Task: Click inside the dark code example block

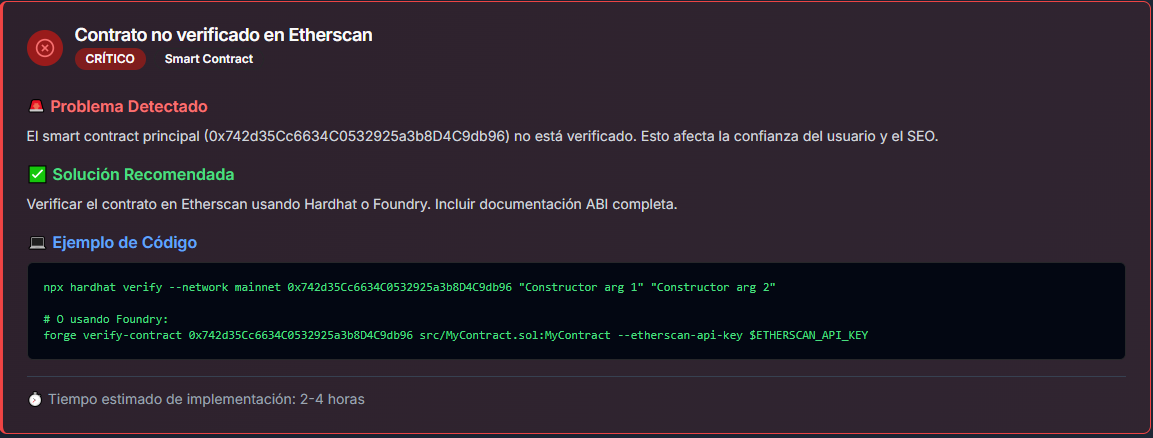Action: (x=576, y=311)
